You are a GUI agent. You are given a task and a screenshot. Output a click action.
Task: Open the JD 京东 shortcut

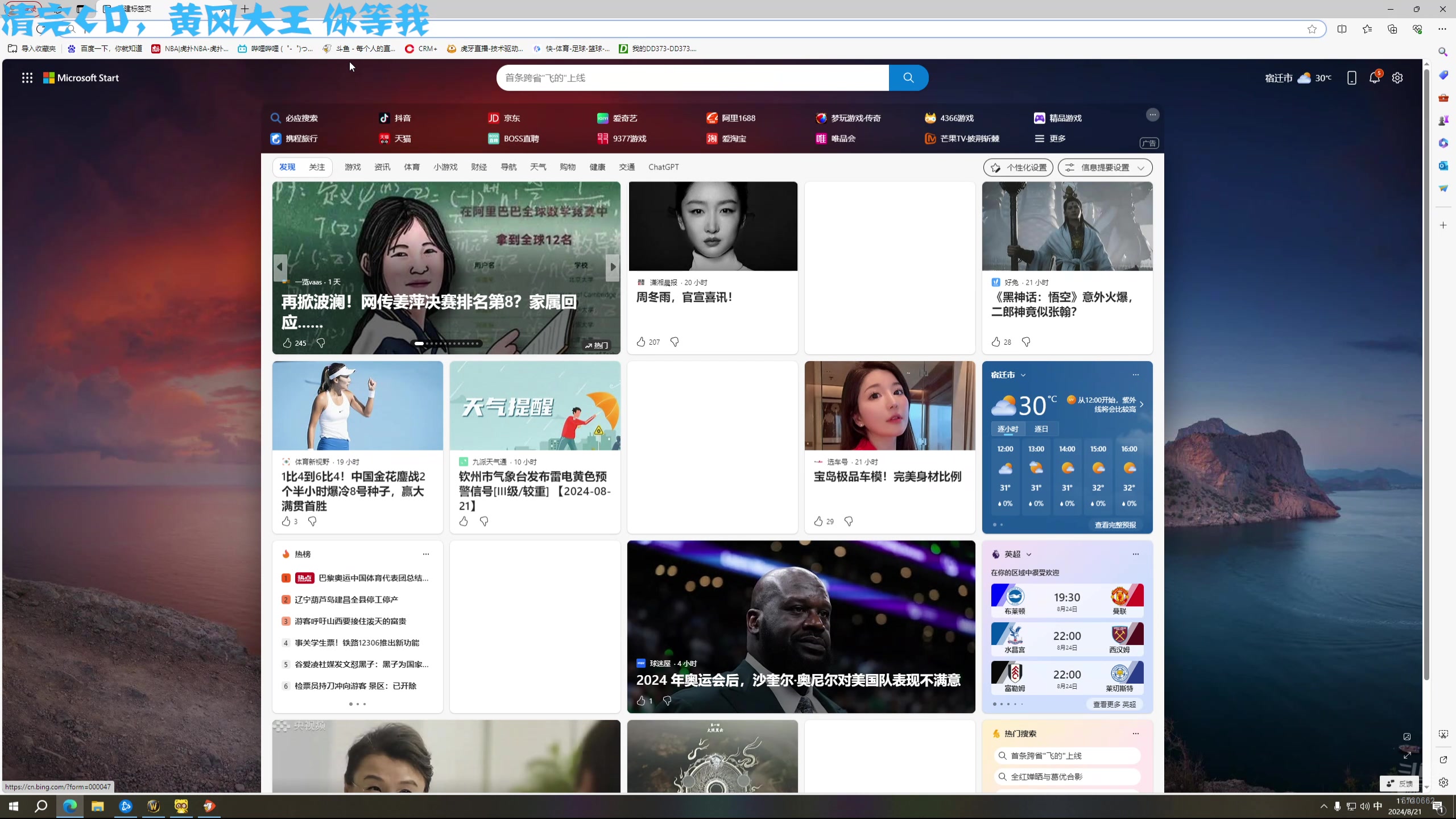point(504,118)
